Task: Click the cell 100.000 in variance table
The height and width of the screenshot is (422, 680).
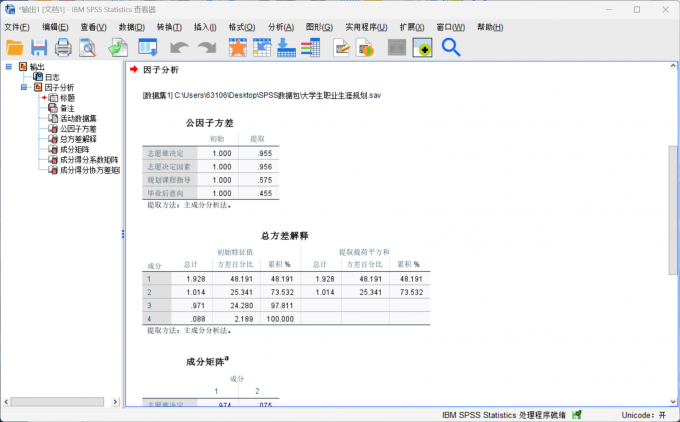Action: (280, 319)
